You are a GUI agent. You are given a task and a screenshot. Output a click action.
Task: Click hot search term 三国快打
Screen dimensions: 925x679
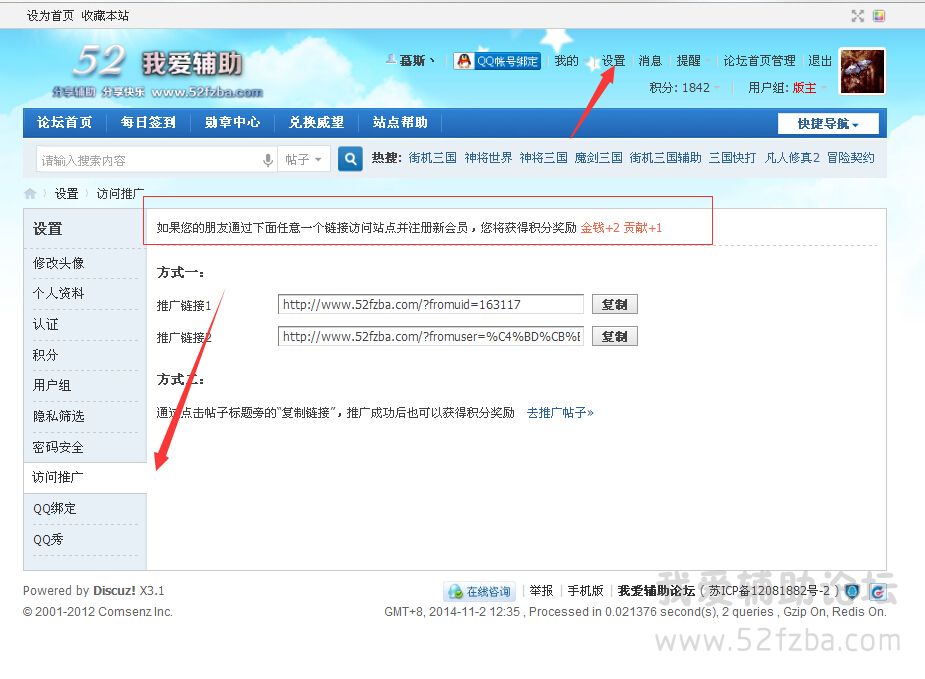(732, 158)
